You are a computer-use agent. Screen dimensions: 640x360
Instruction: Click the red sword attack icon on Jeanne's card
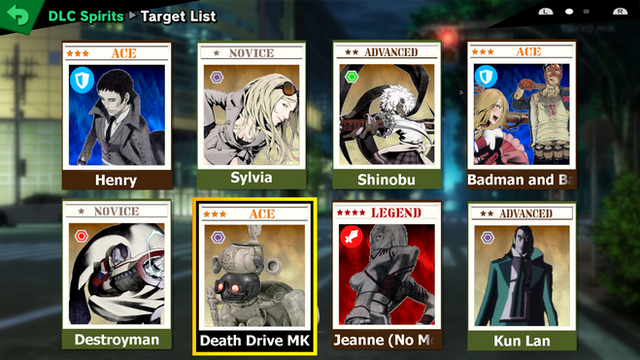pyautogui.click(x=351, y=237)
